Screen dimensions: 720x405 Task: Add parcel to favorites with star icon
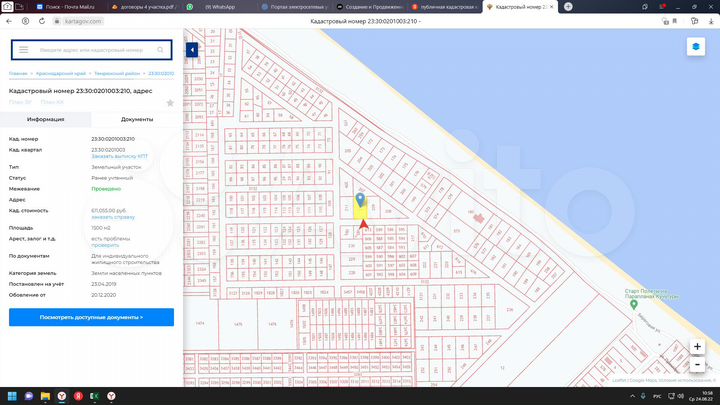(x=170, y=102)
